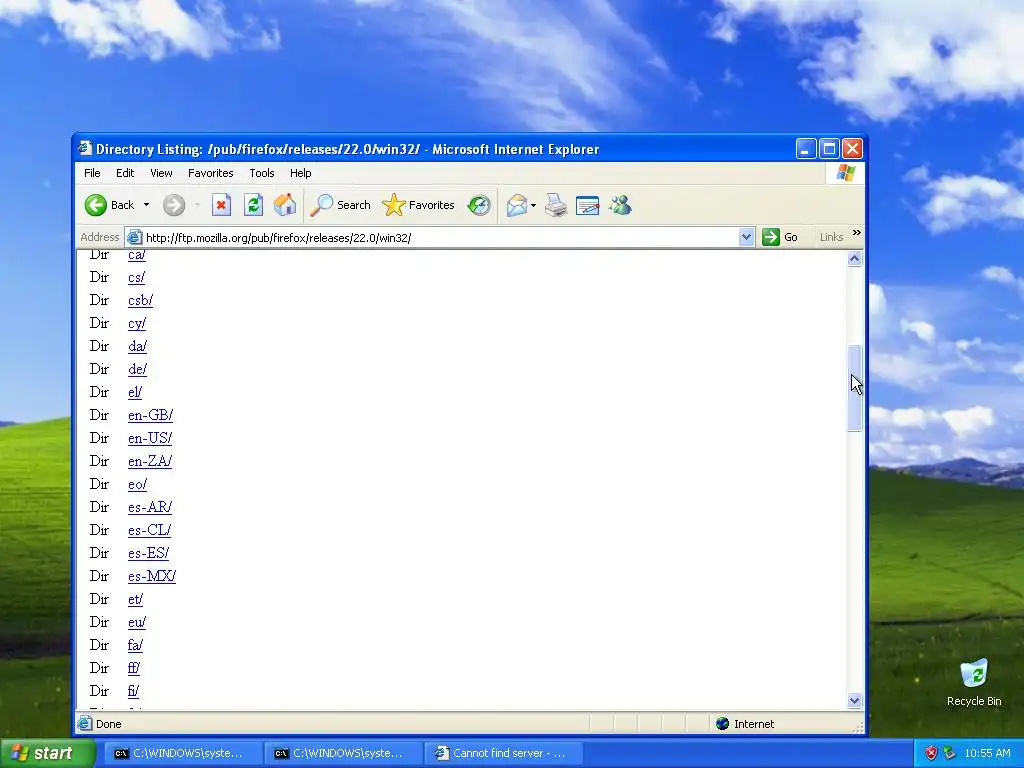Click the Windows flag logo throbber
Viewport: 1024px width, 768px height.
click(x=845, y=173)
